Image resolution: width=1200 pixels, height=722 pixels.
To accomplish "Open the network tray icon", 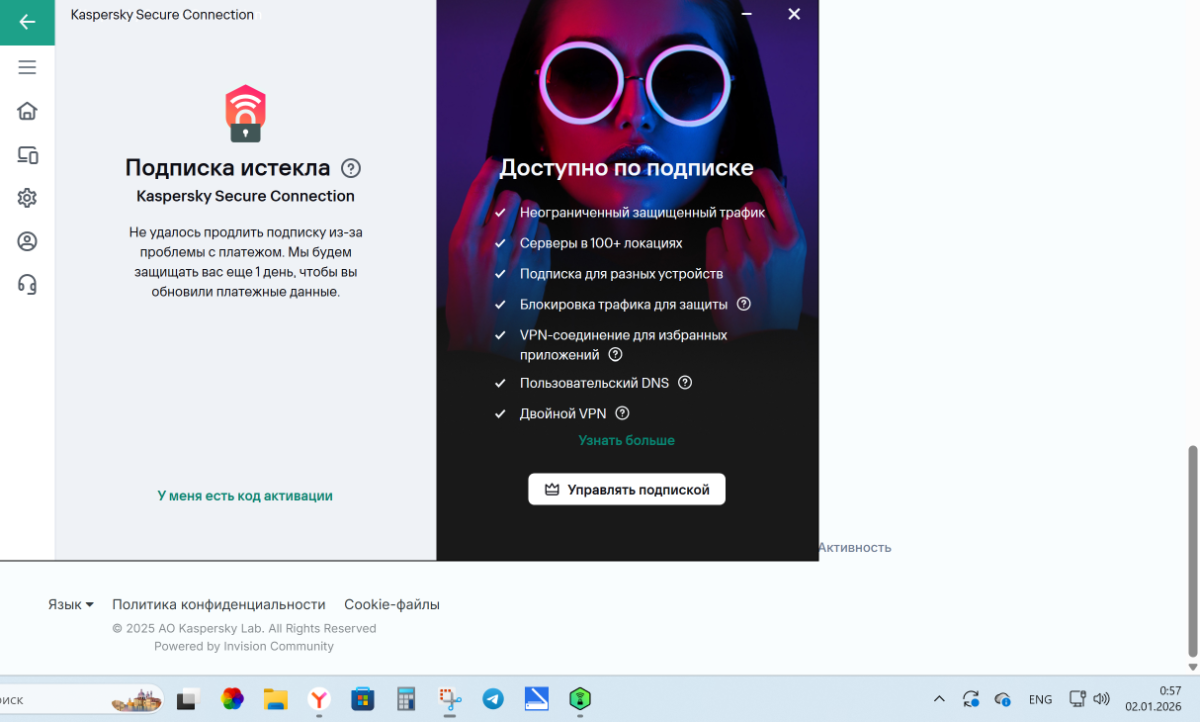I will (1077, 699).
